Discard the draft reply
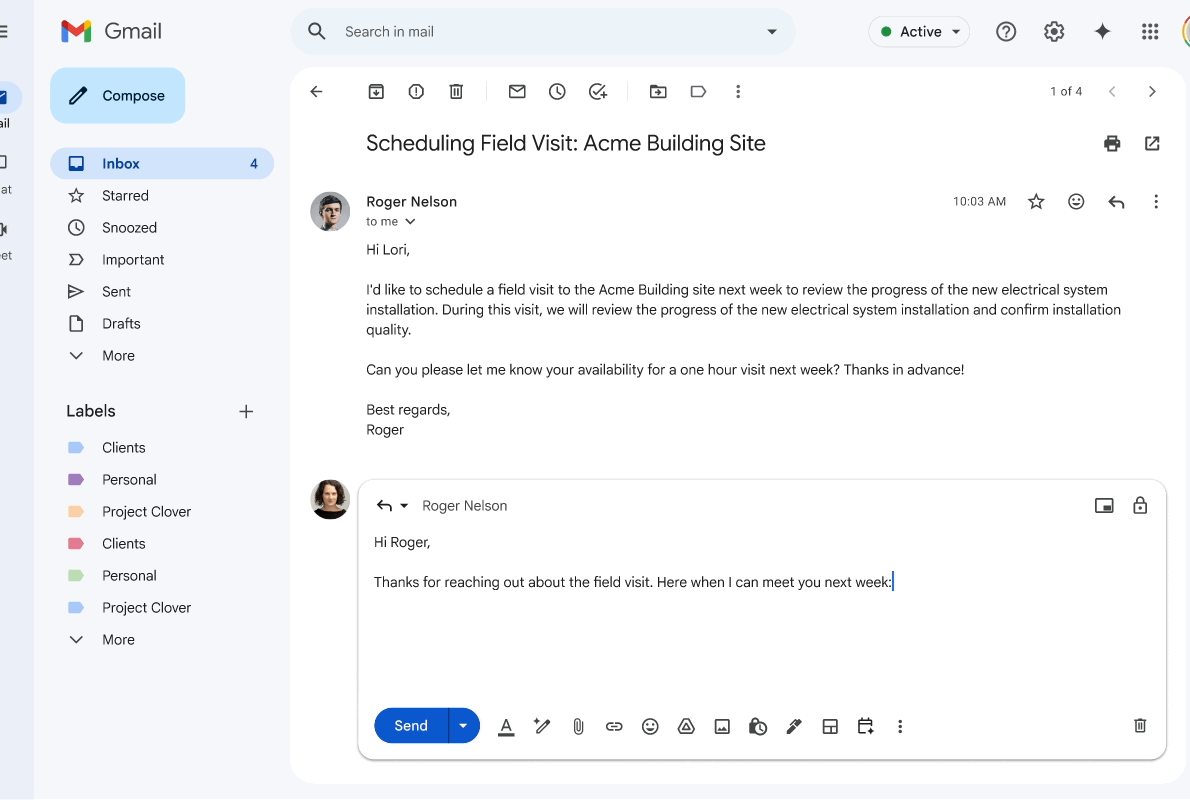Image resolution: width=1190 pixels, height=802 pixels. click(x=1140, y=725)
